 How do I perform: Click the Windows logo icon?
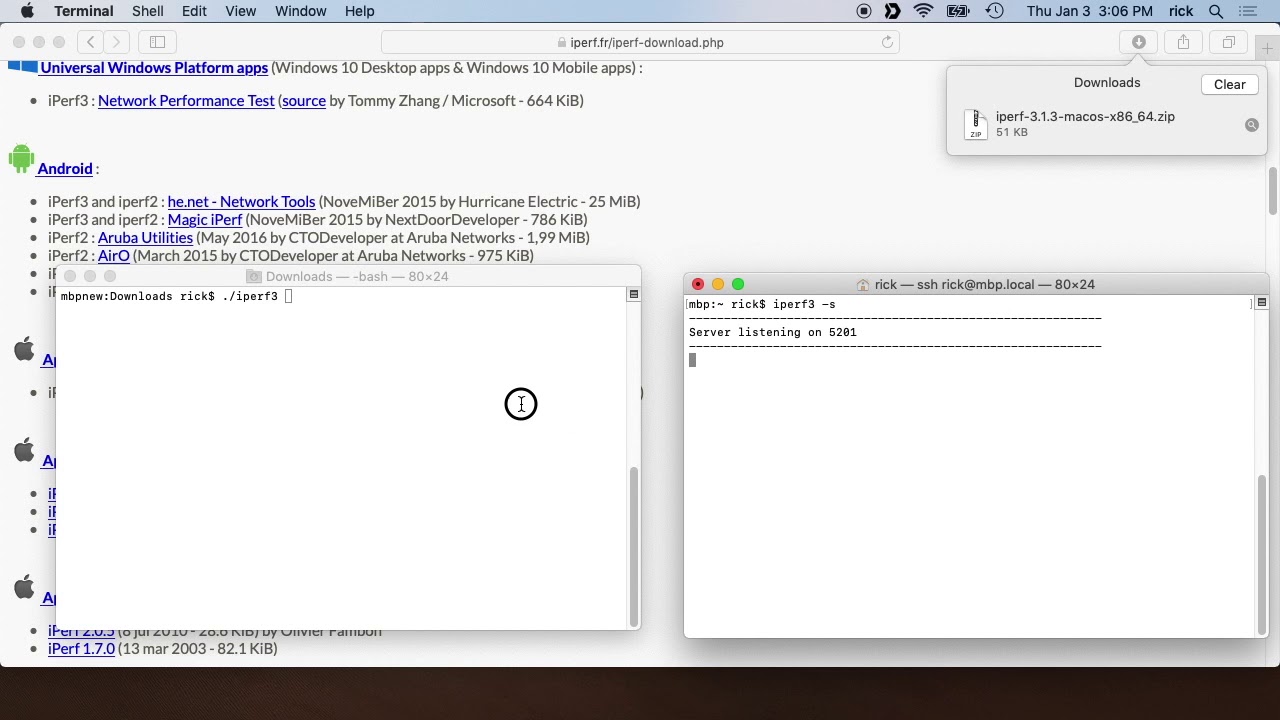pos(22,66)
